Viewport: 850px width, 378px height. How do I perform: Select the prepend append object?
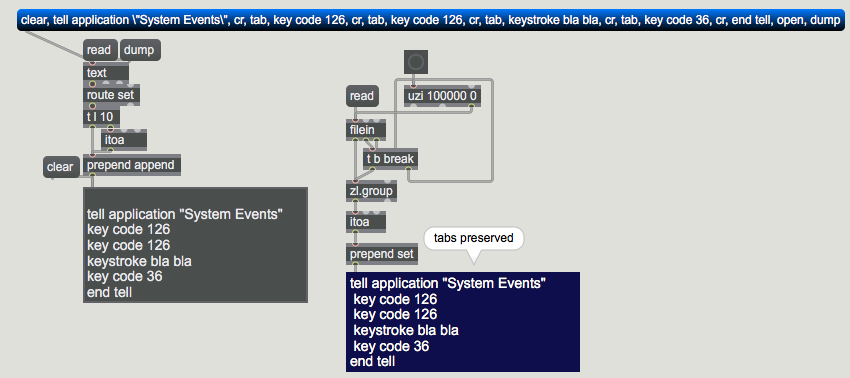pyautogui.click(x=132, y=165)
